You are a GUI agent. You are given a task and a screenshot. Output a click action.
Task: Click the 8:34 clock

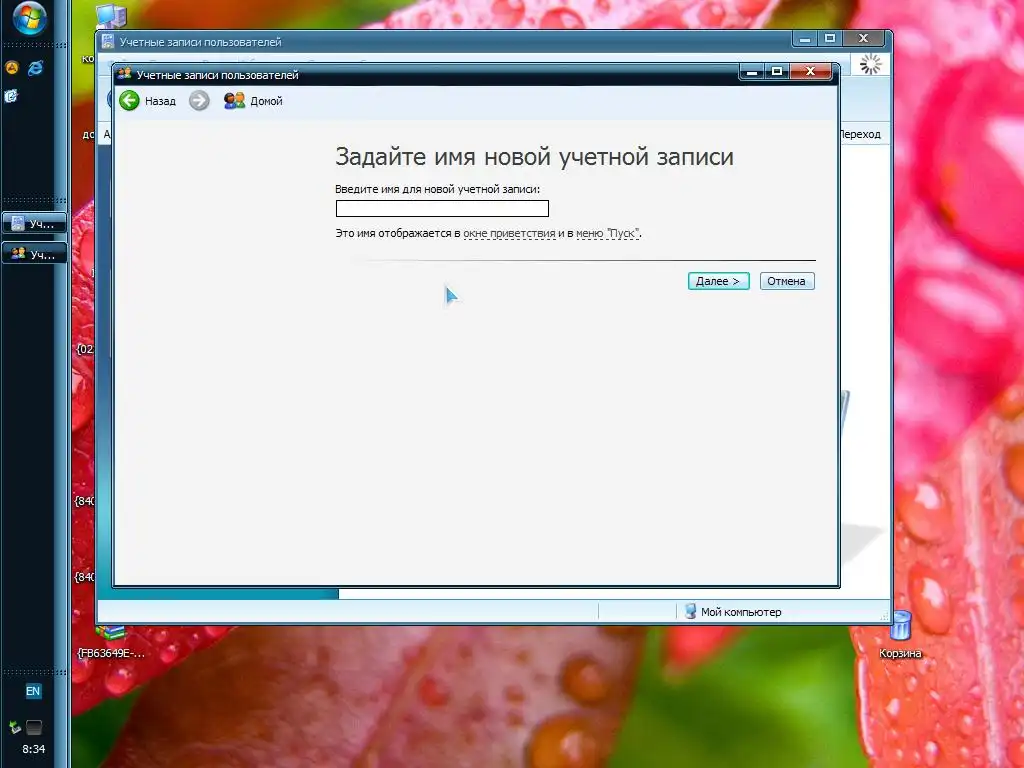(x=34, y=749)
